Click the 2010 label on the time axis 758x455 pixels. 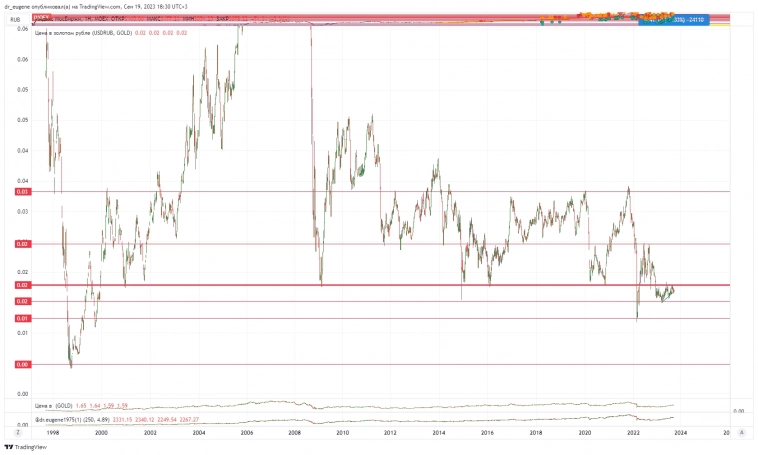pyautogui.click(x=342, y=433)
